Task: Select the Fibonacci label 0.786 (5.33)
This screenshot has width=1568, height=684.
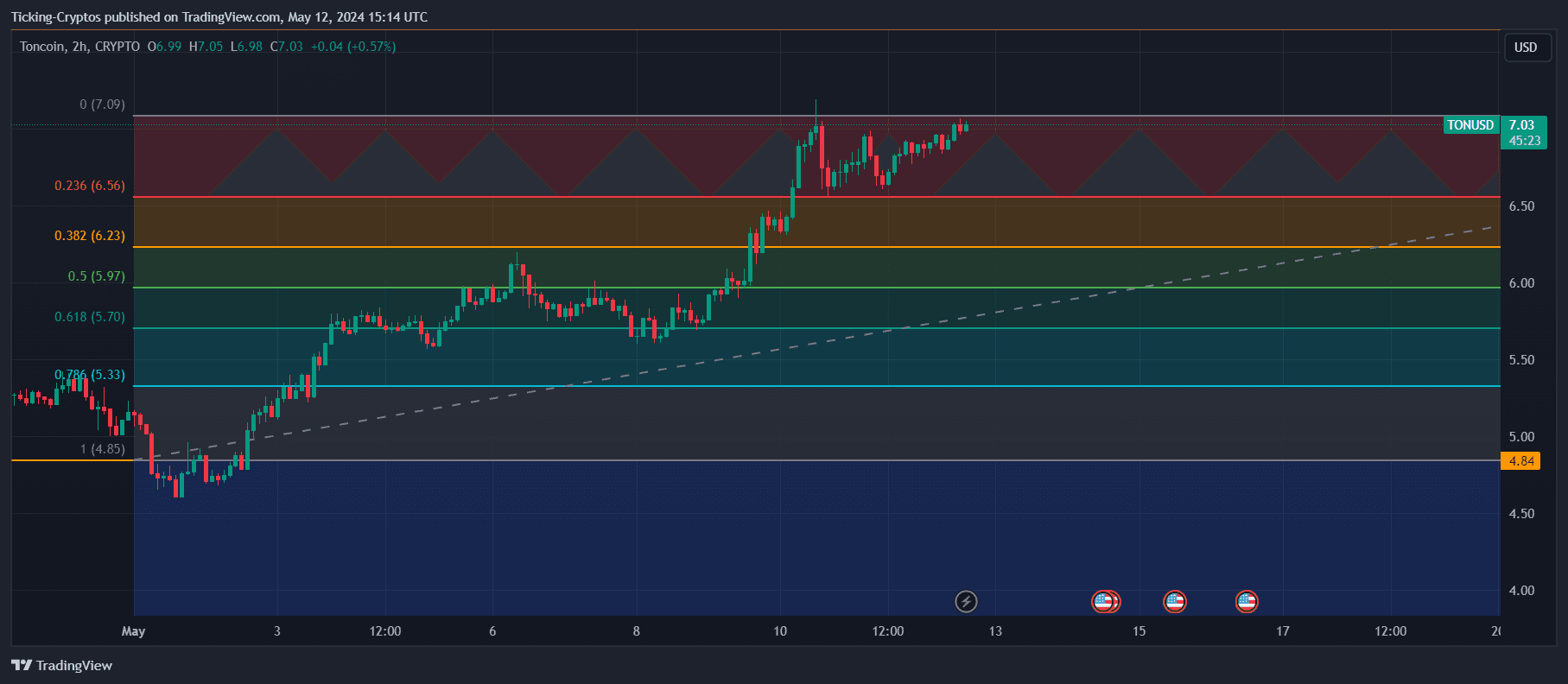Action: 89,375
